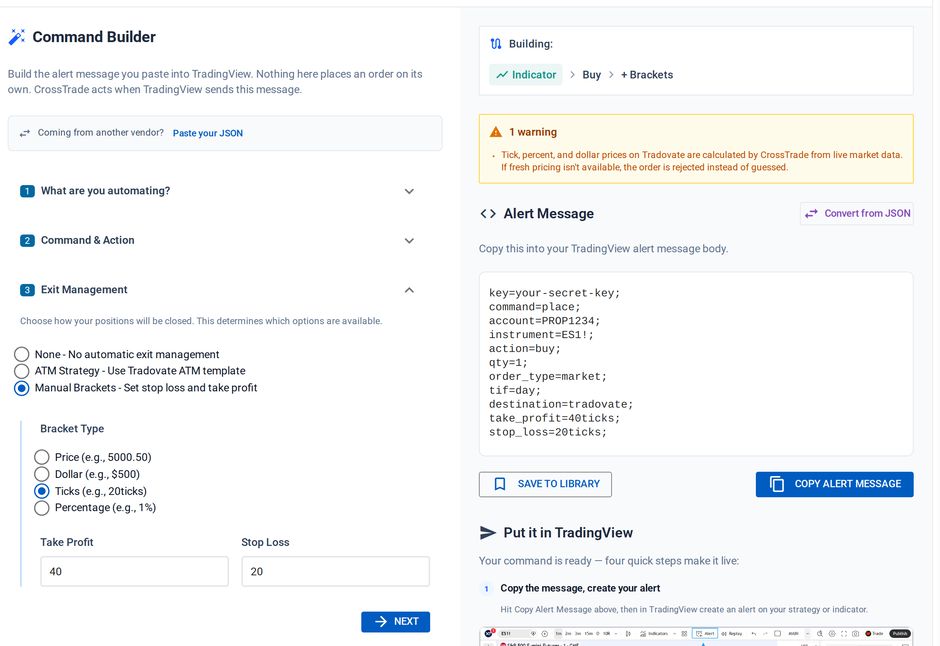Click the '1 warning' heading text
The height and width of the screenshot is (646, 940).
click(533, 132)
